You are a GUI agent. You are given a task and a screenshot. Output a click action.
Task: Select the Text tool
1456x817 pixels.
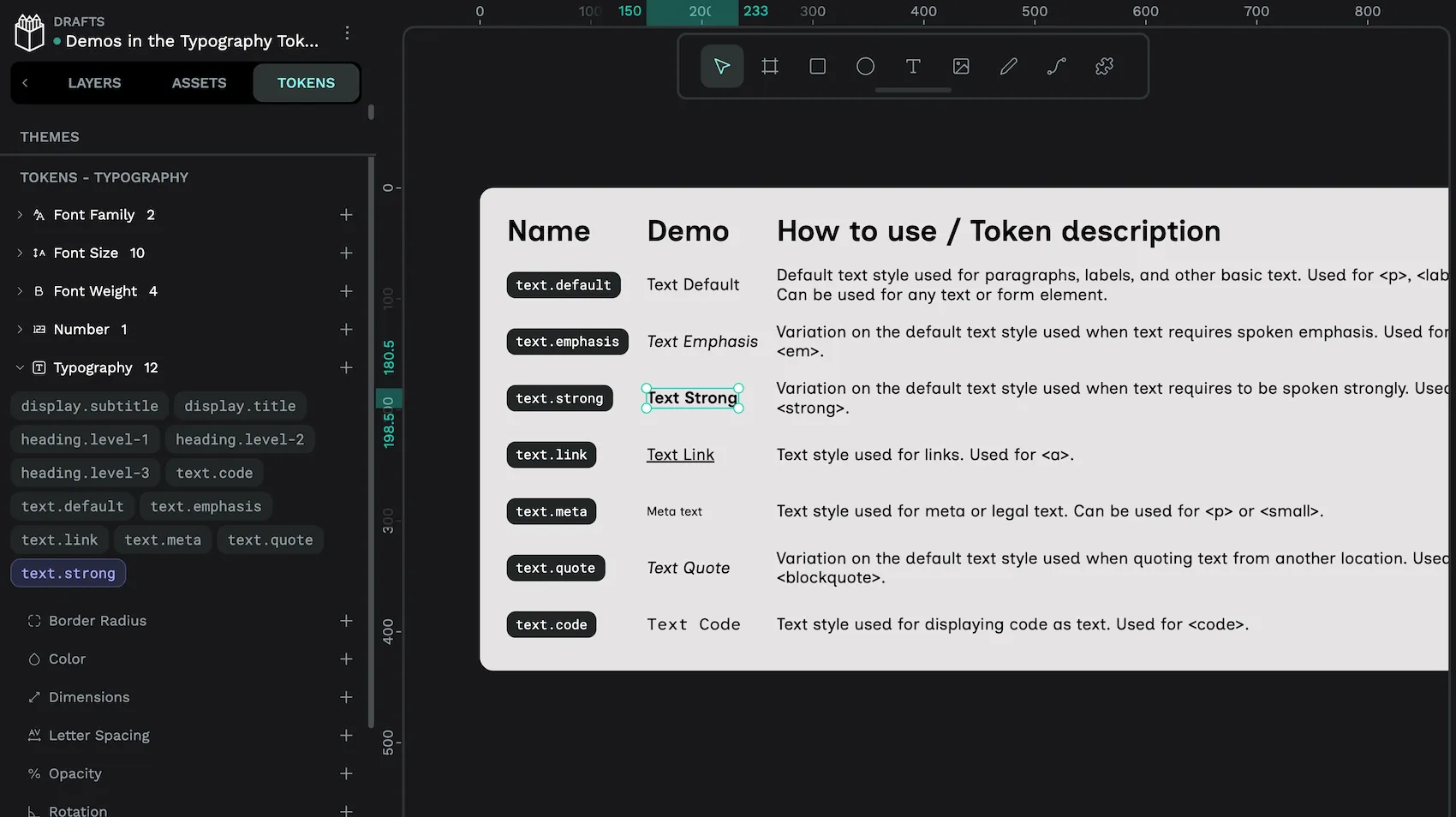click(x=913, y=66)
